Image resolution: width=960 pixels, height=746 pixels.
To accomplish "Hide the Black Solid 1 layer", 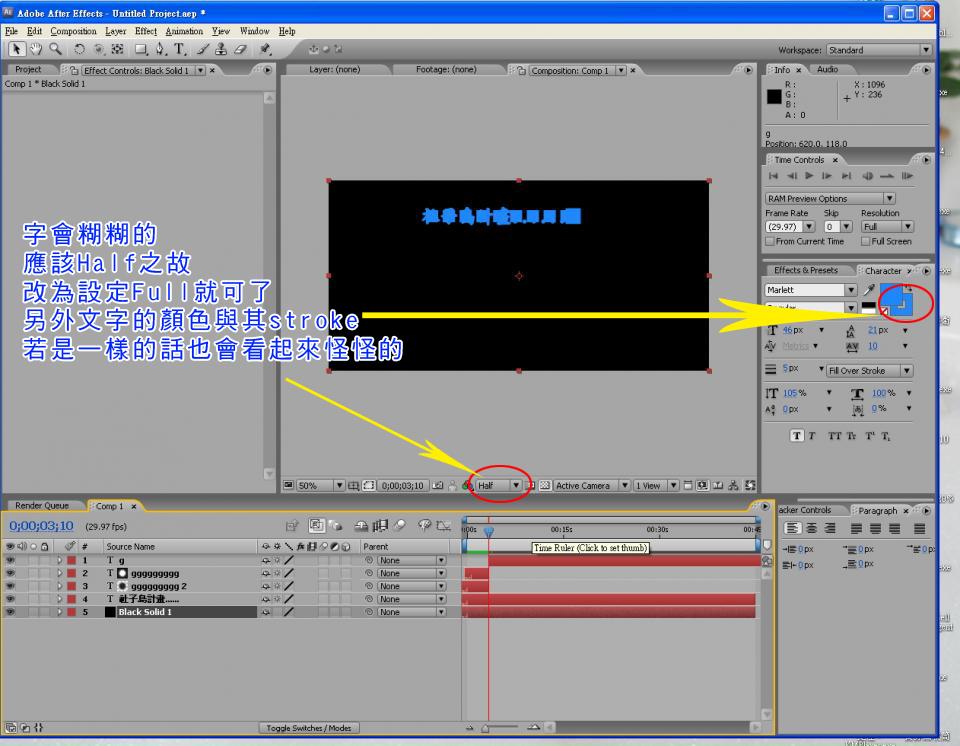I will (8, 611).
